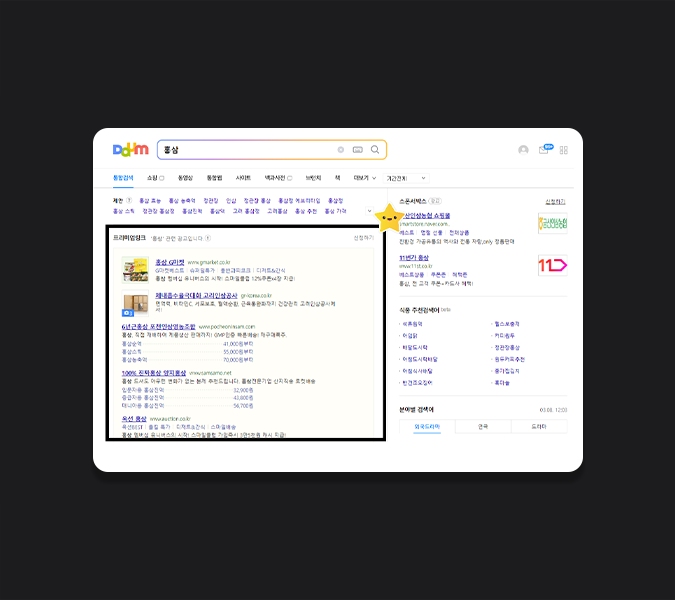Click the 인삼 related search link
Screen dimensions: 675x600
pyautogui.click(x=231, y=201)
